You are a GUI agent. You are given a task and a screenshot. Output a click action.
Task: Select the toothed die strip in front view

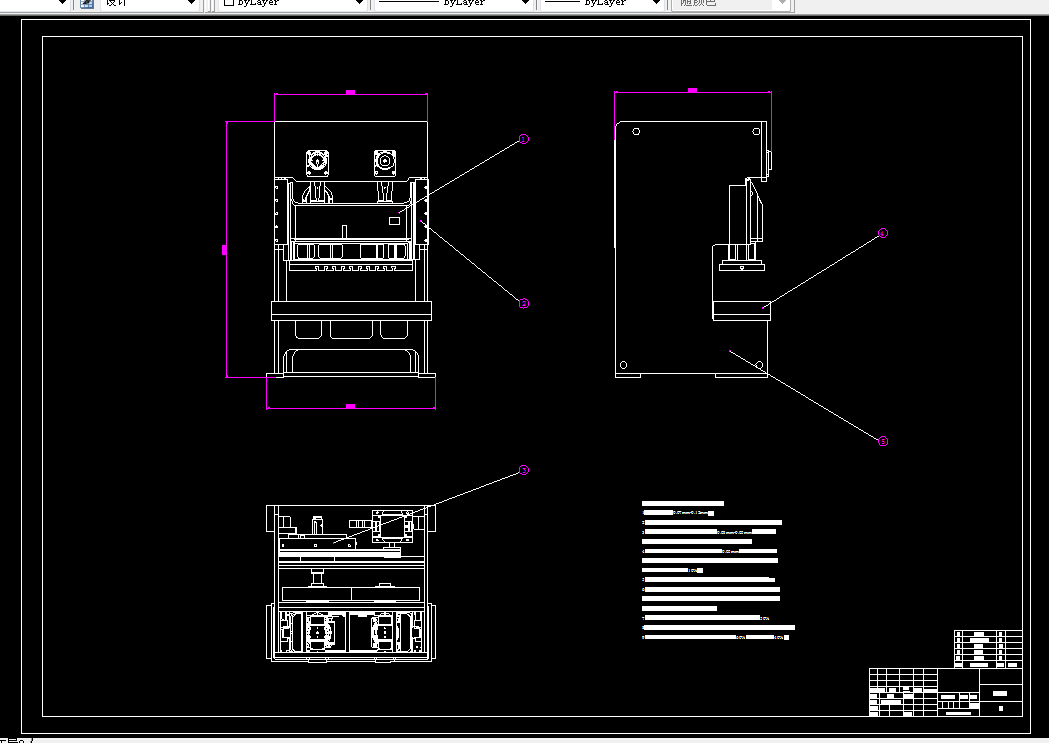click(351, 268)
